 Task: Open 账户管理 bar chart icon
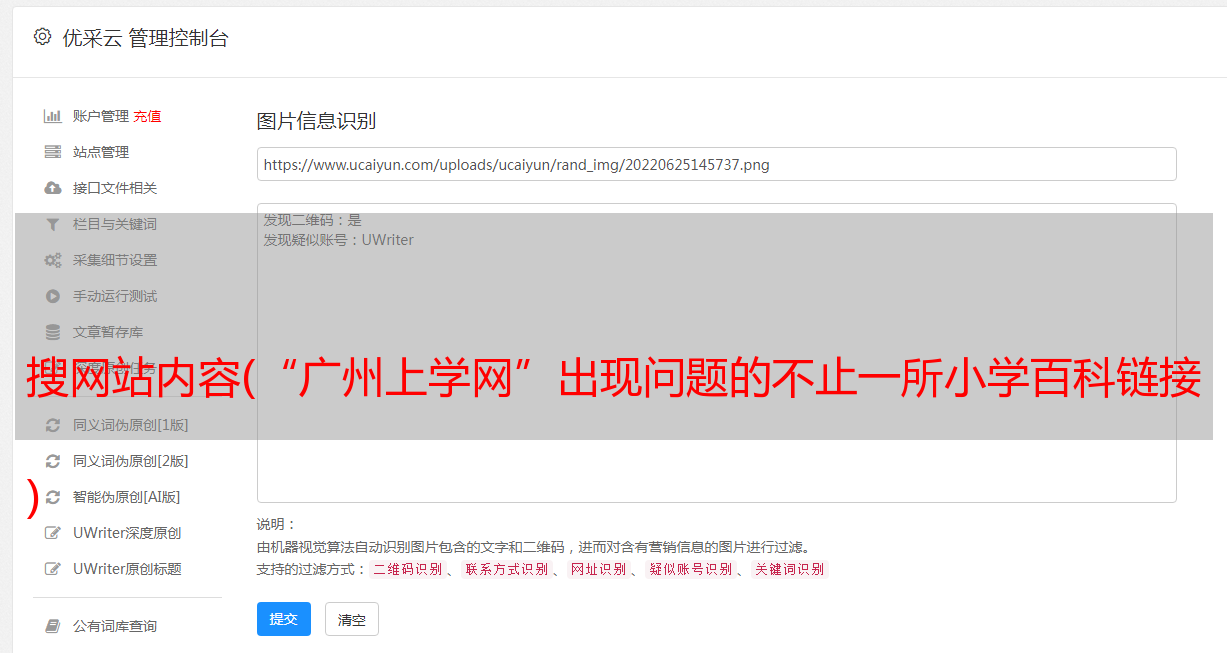click(53, 116)
